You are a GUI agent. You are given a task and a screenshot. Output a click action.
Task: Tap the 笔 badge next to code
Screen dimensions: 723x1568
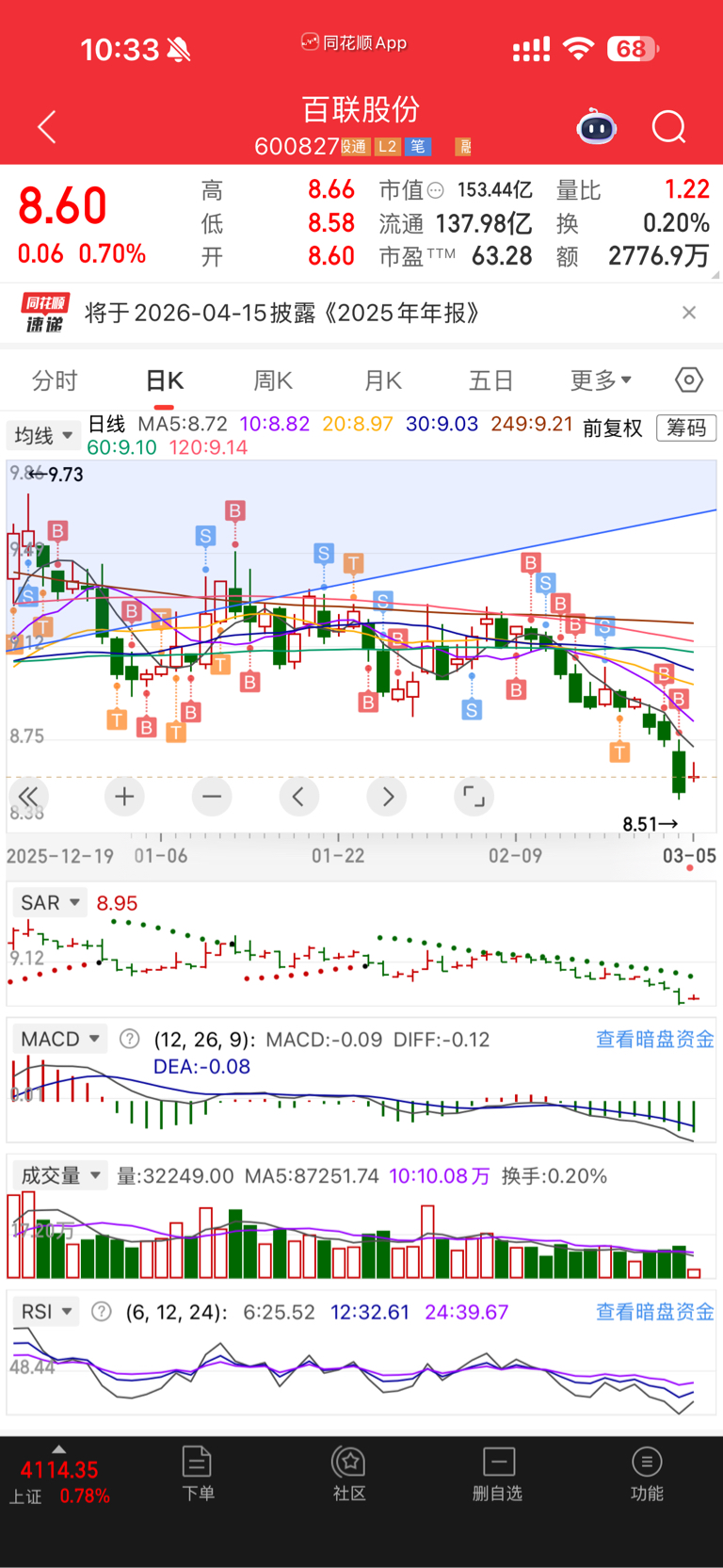click(x=418, y=146)
